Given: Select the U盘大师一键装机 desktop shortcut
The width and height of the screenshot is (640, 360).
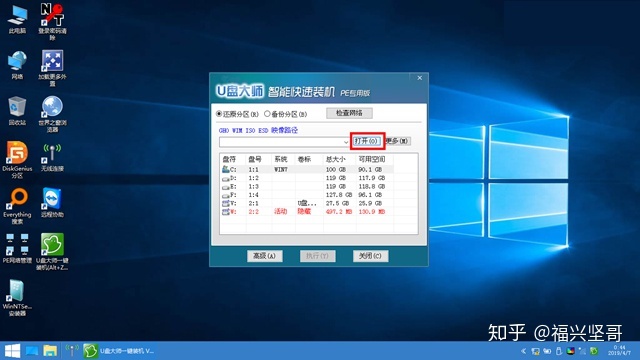Looking at the screenshot, I should tap(52, 252).
